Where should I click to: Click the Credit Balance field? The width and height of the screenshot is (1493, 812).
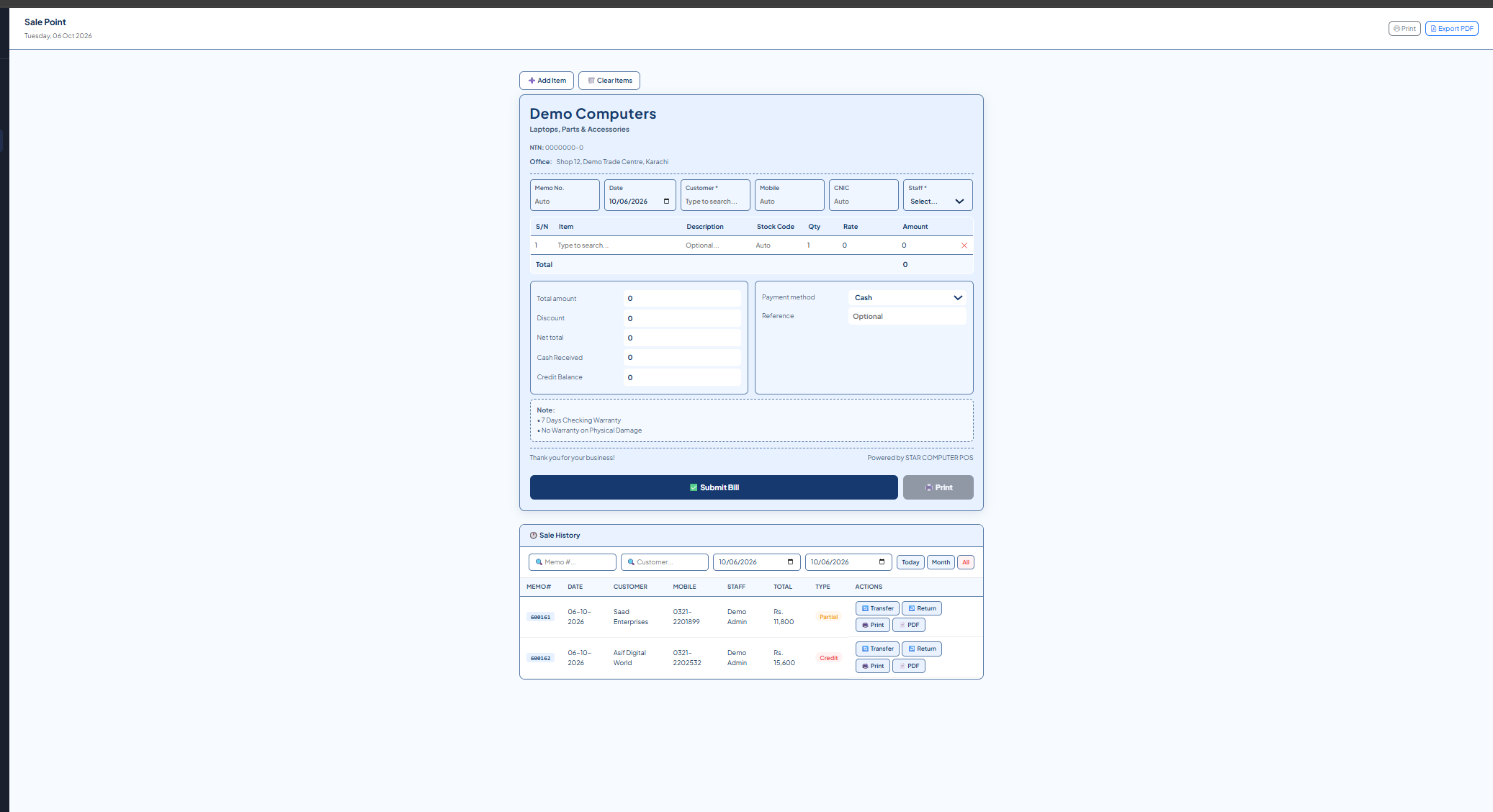682,377
